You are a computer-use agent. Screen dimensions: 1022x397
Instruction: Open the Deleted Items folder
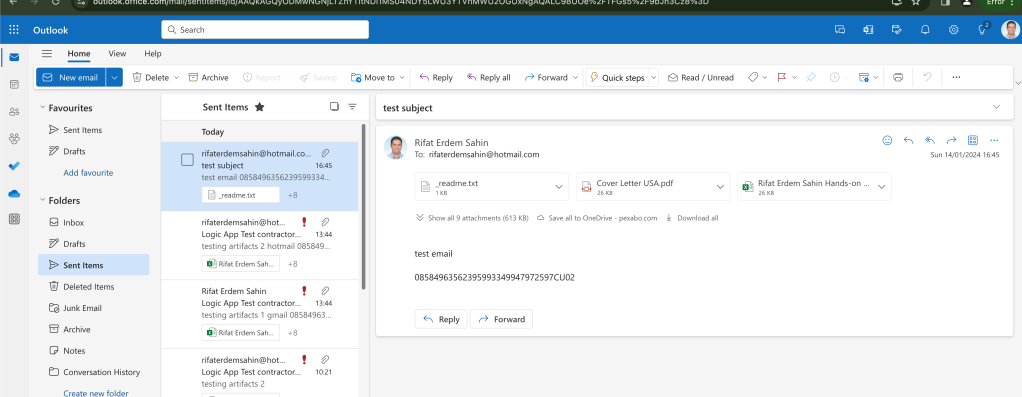tap(93, 287)
